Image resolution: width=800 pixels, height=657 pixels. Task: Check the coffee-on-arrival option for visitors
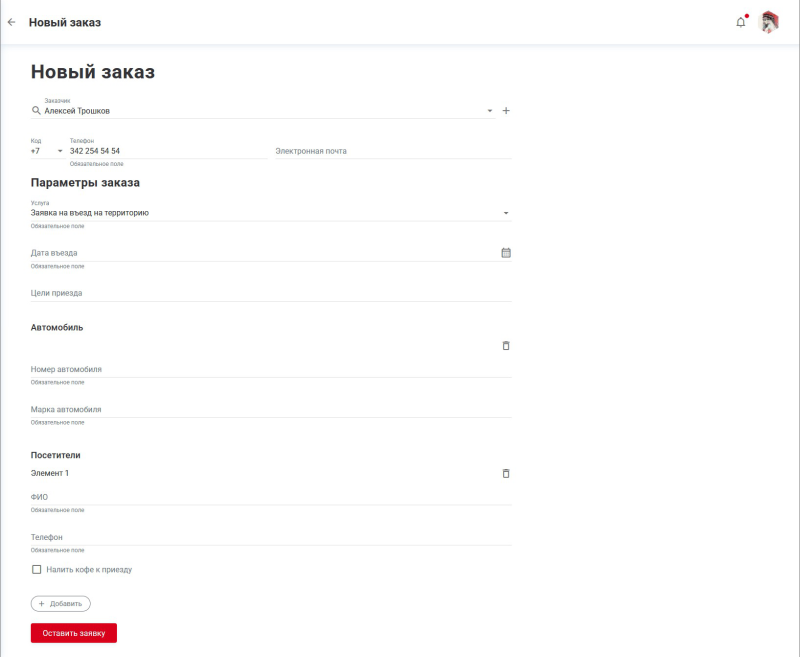coord(35,569)
